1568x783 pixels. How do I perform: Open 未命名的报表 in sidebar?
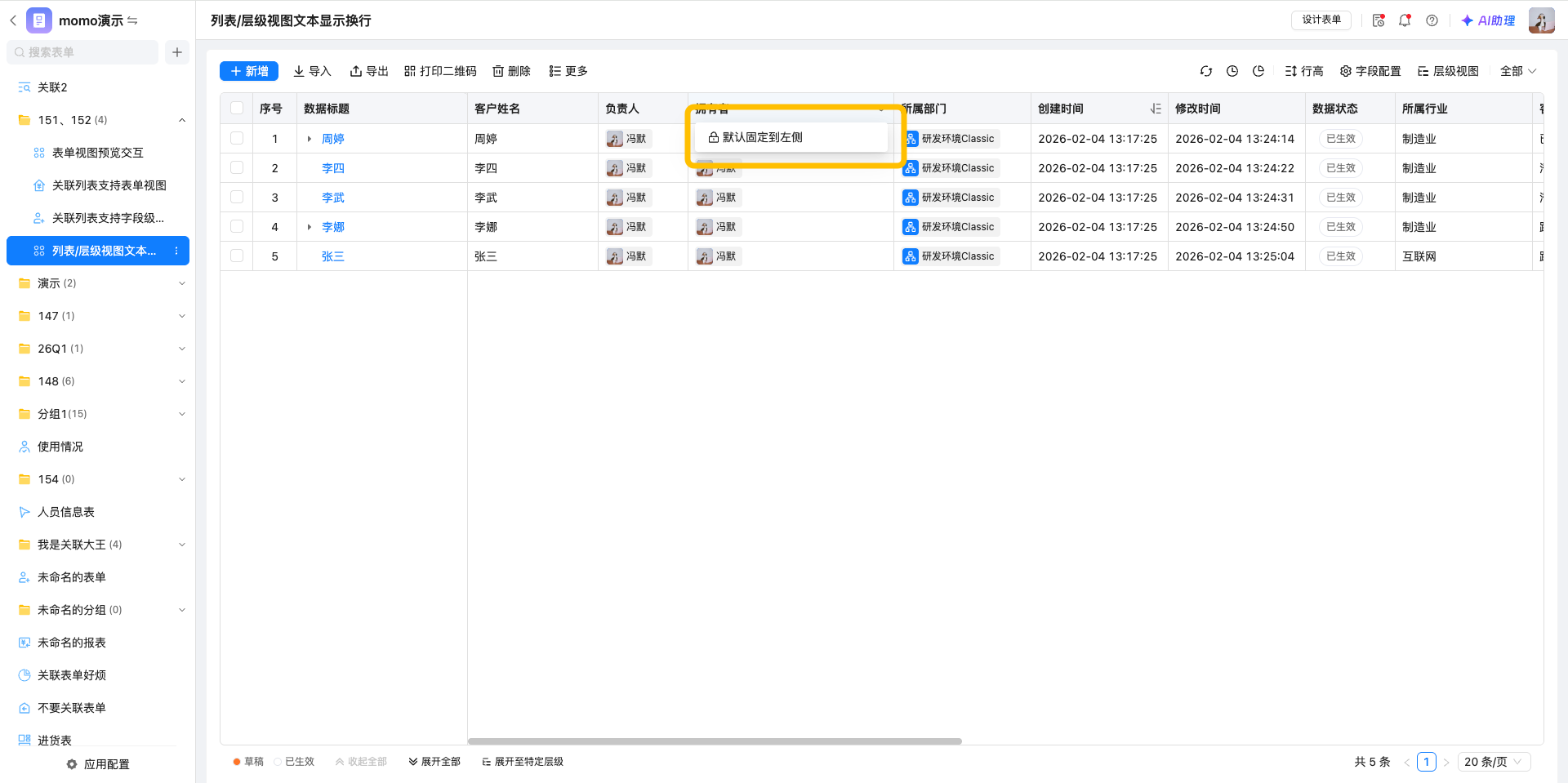point(72,643)
